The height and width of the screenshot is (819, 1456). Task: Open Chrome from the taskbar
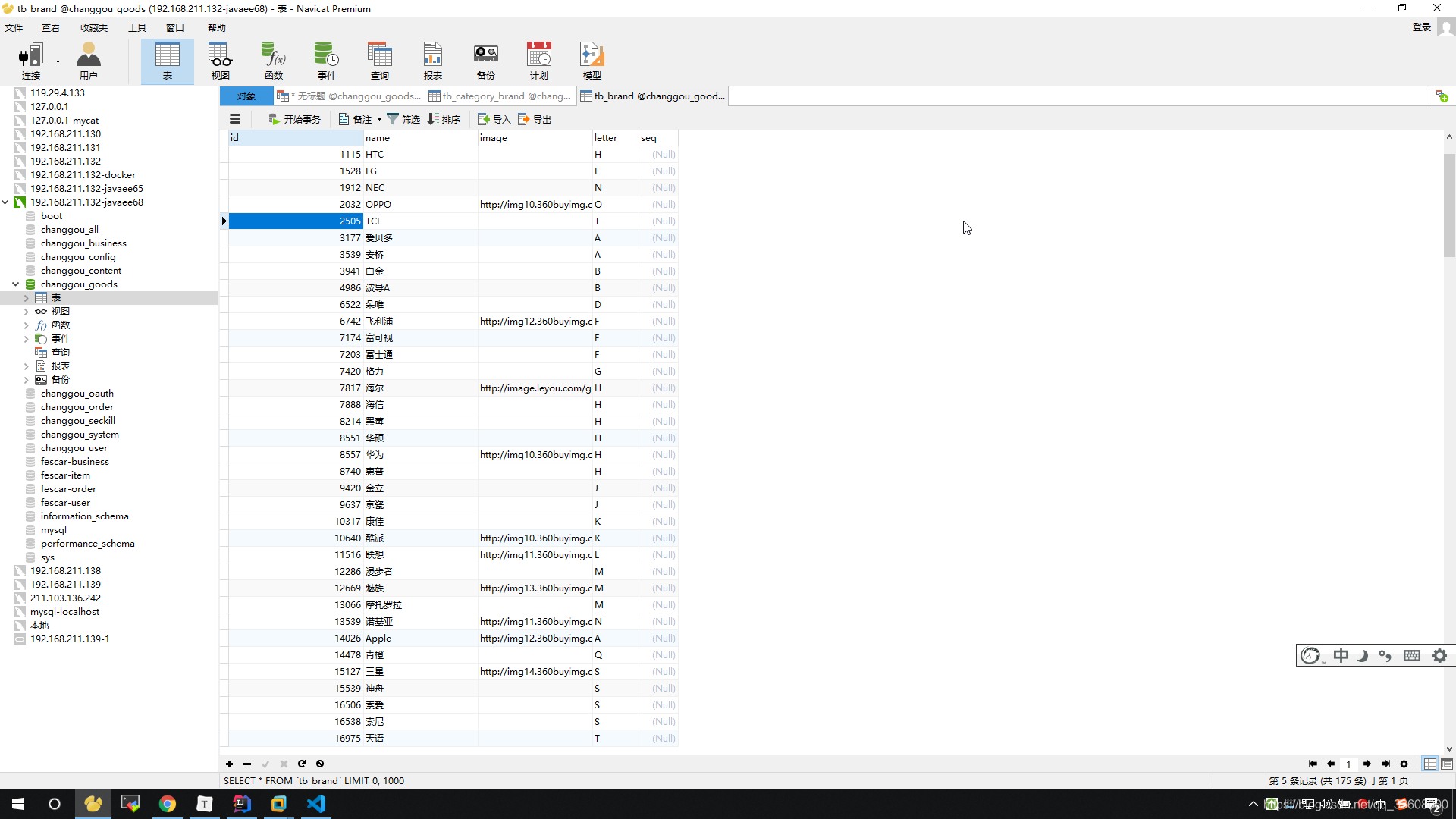tap(168, 804)
